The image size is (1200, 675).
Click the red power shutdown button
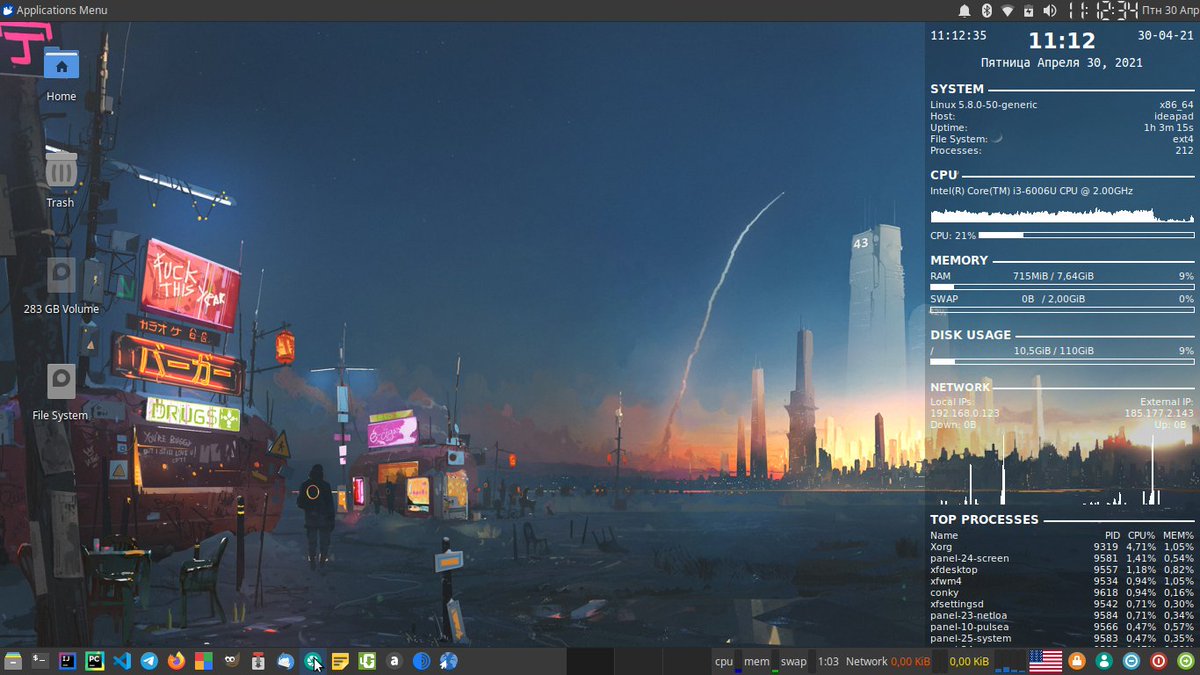(1159, 661)
